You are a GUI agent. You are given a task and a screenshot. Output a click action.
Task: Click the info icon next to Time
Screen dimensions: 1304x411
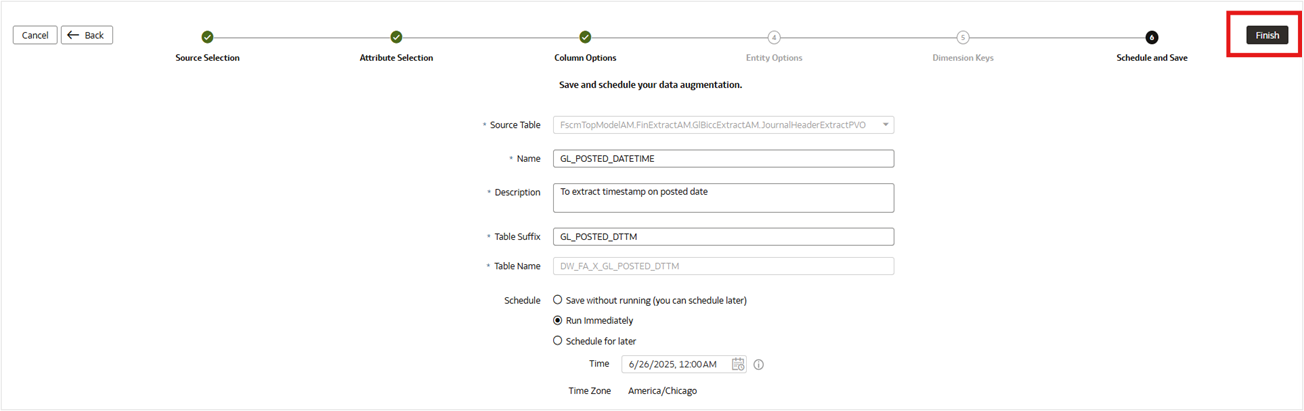tap(758, 365)
